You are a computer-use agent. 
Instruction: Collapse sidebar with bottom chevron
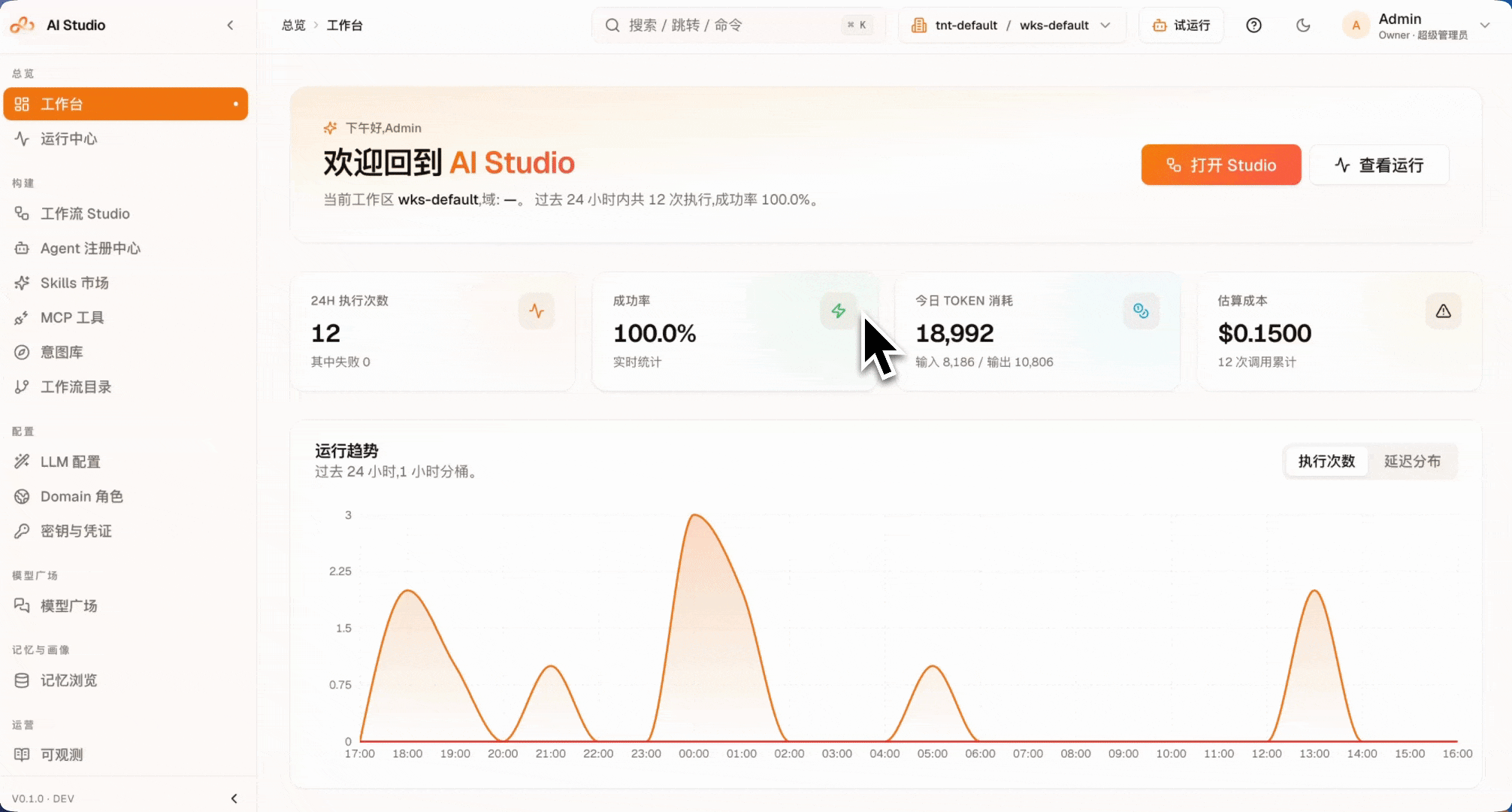point(234,798)
